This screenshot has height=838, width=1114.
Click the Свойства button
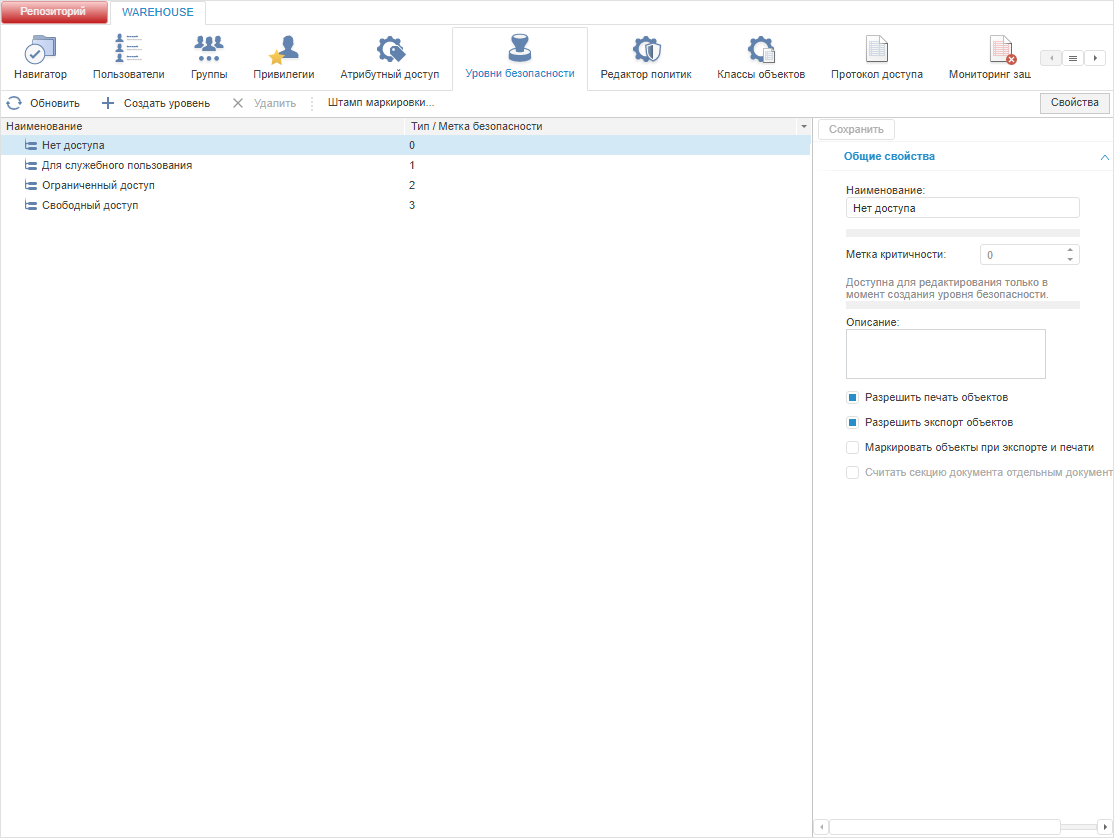tap(1074, 103)
